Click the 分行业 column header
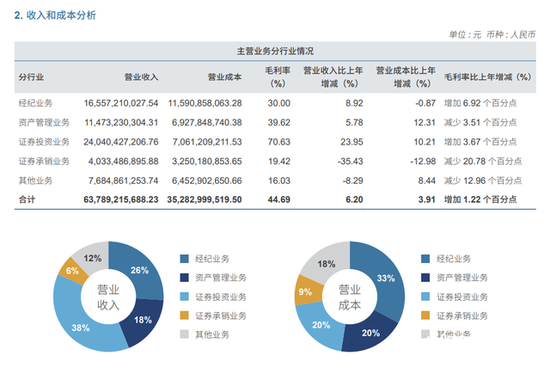 [x=31, y=77]
